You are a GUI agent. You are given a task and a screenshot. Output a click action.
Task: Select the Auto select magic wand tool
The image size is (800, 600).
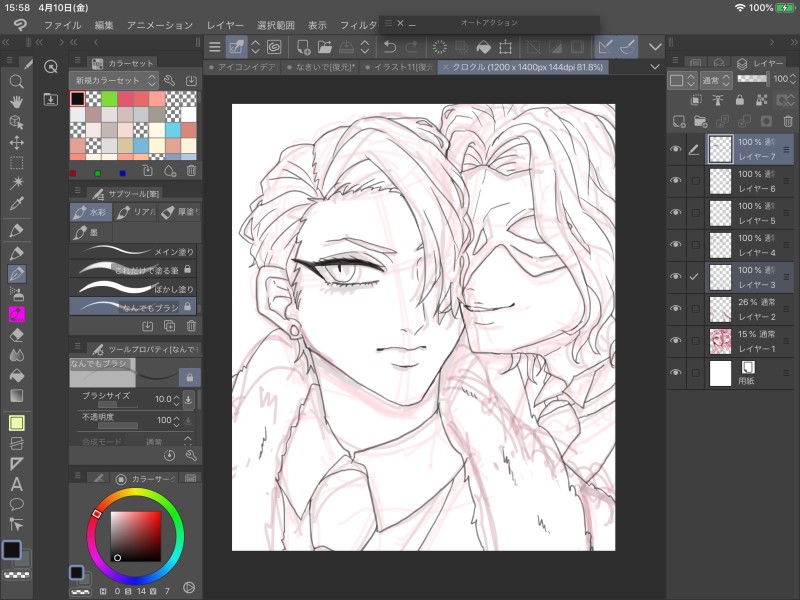16,183
